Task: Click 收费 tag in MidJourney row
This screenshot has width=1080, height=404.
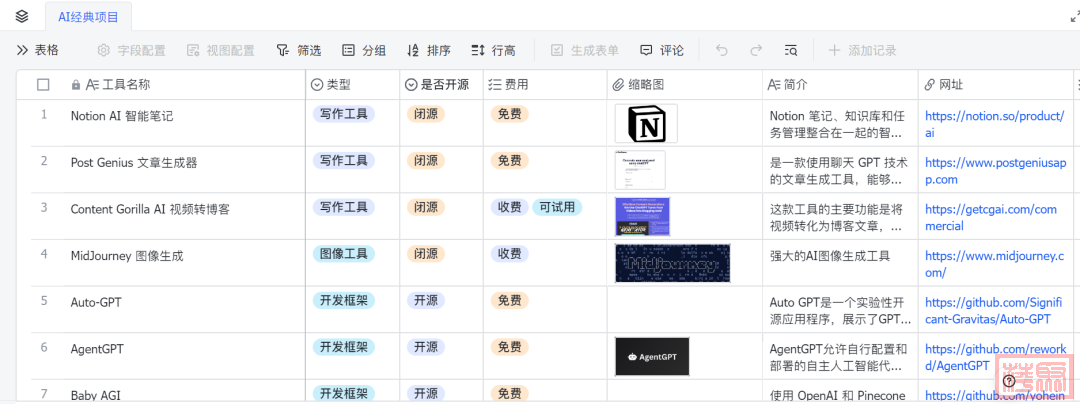Action: (509, 254)
